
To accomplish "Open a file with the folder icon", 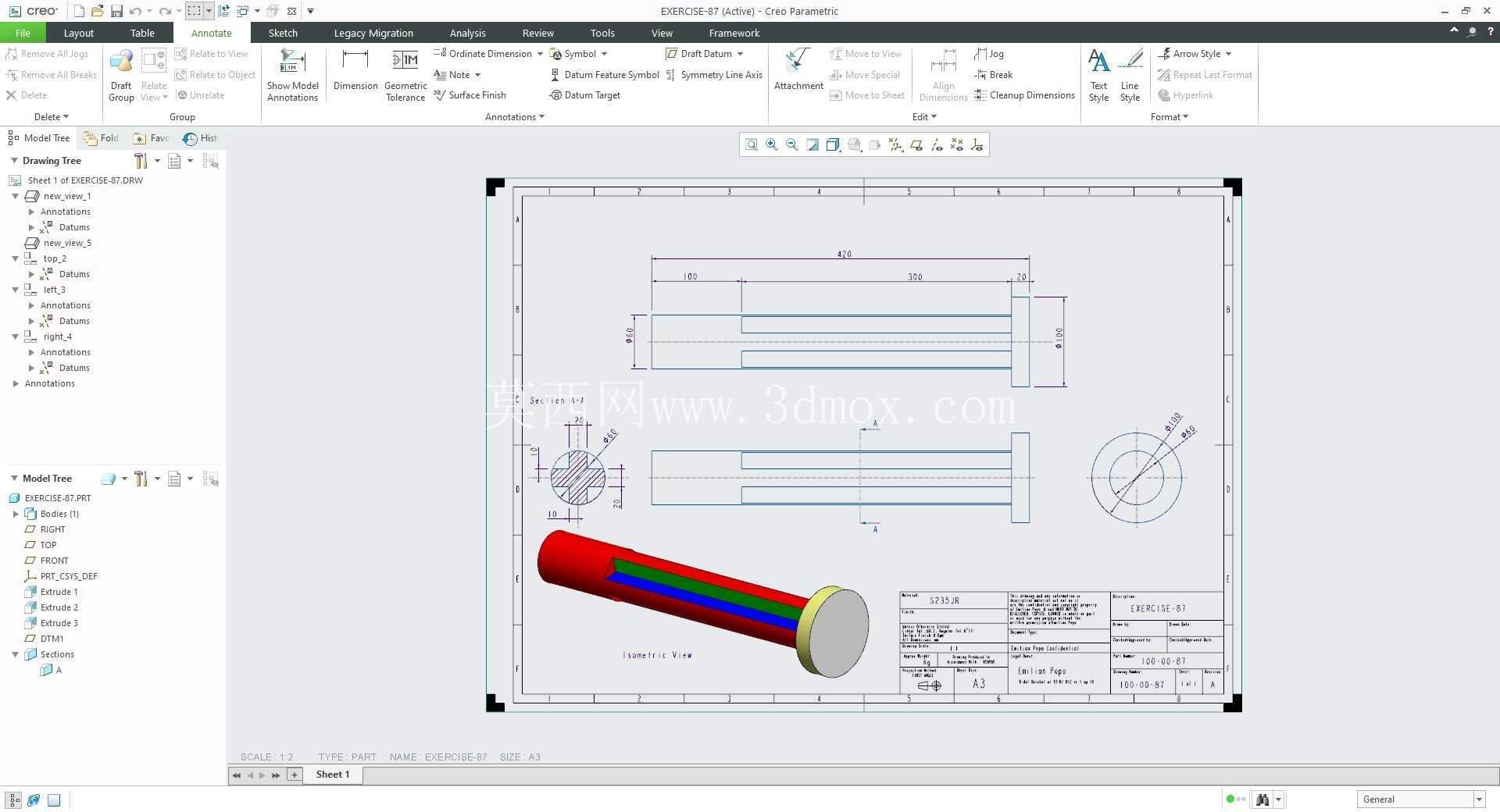I will (98, 11).
